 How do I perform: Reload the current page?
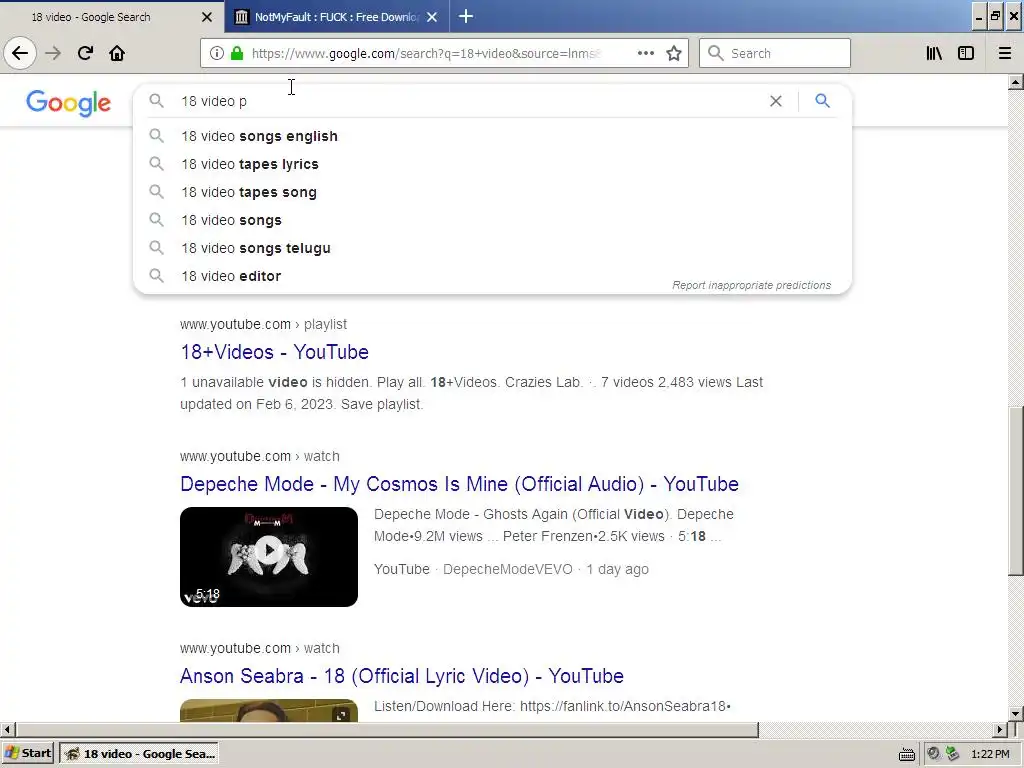(85, 53)
